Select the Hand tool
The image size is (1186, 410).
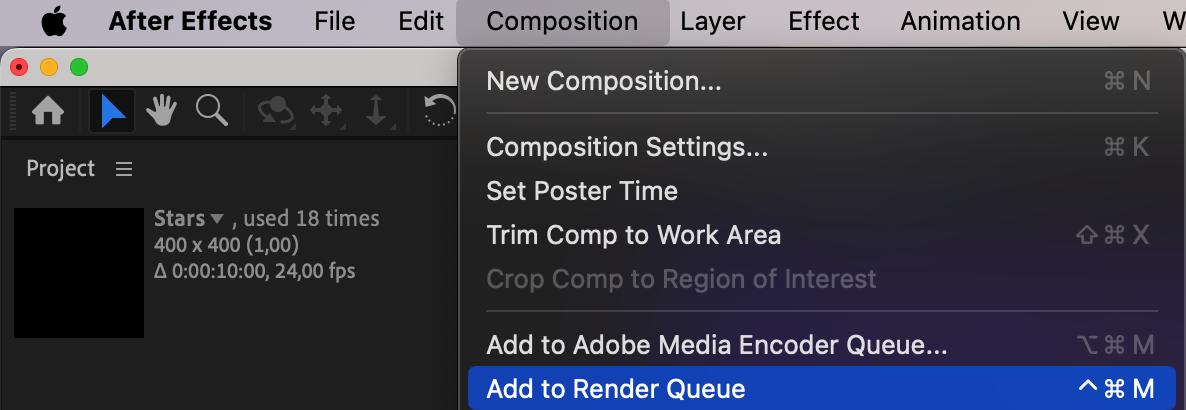point(161,111)
